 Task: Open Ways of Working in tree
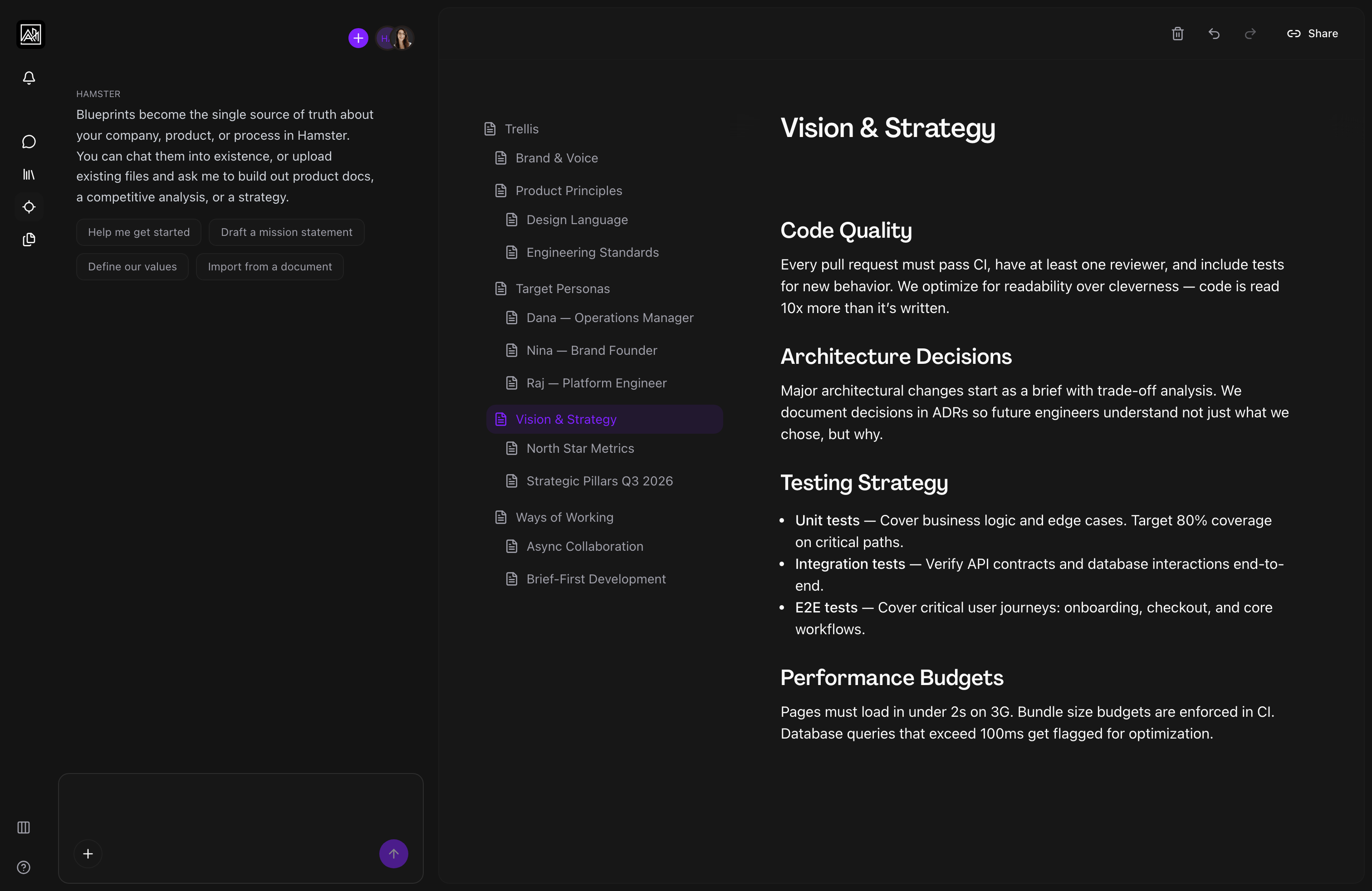coord(564,518)
